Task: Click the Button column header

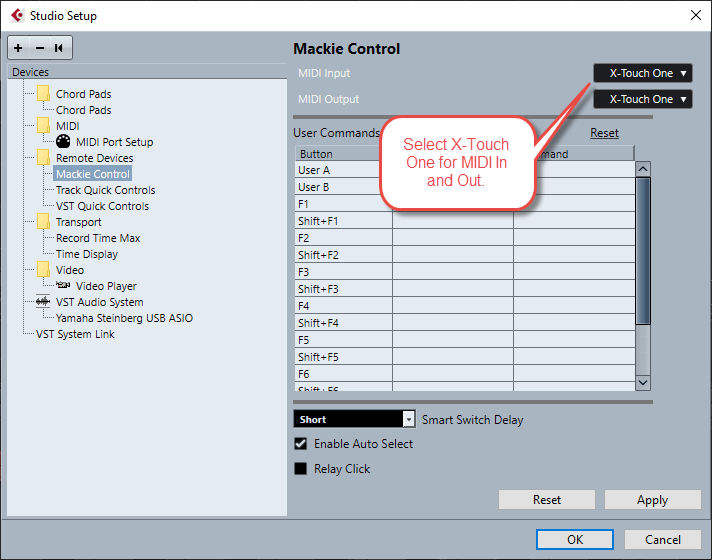Action: (x=343, y=154)
